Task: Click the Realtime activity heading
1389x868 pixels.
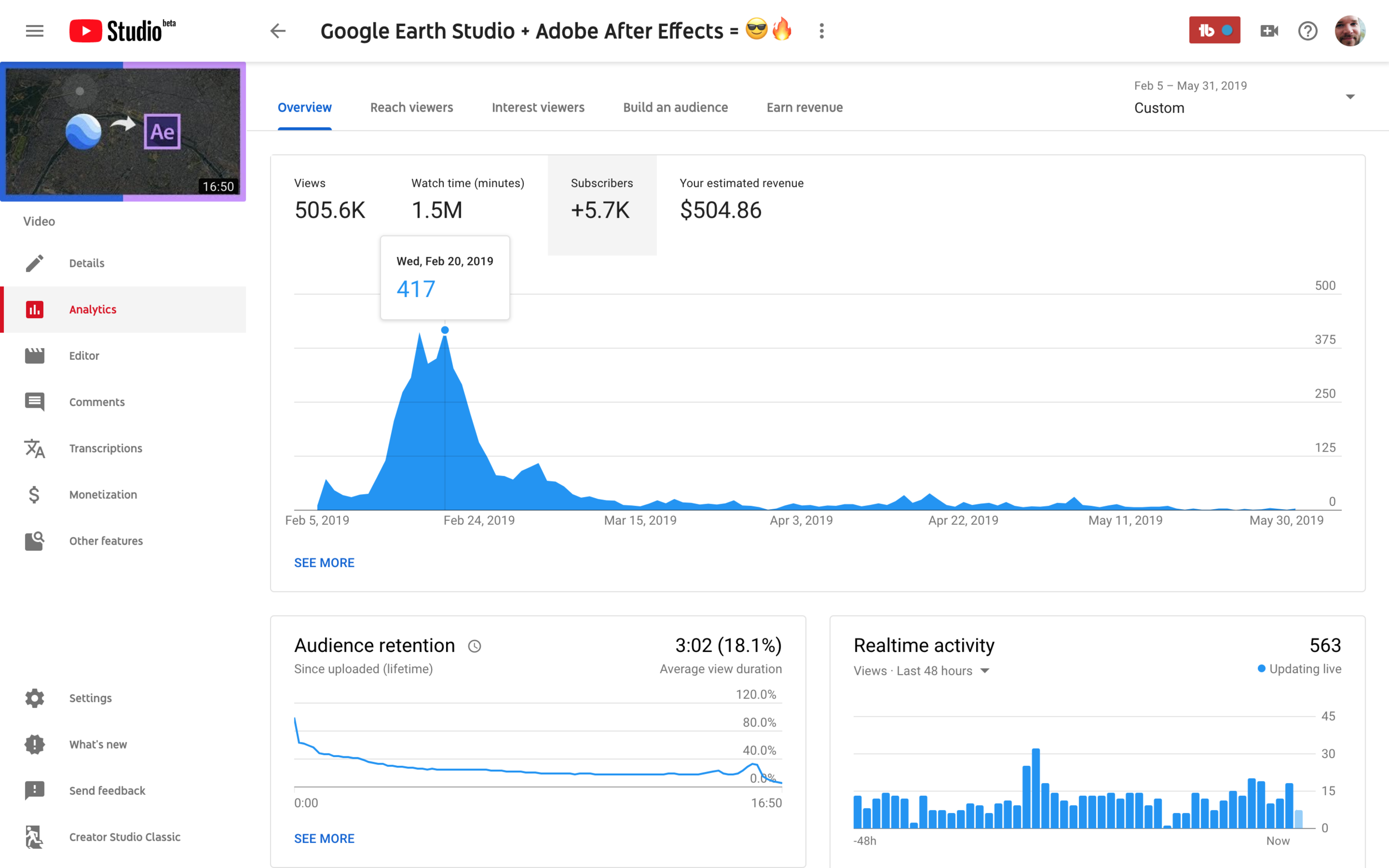Action: (924, 645)
